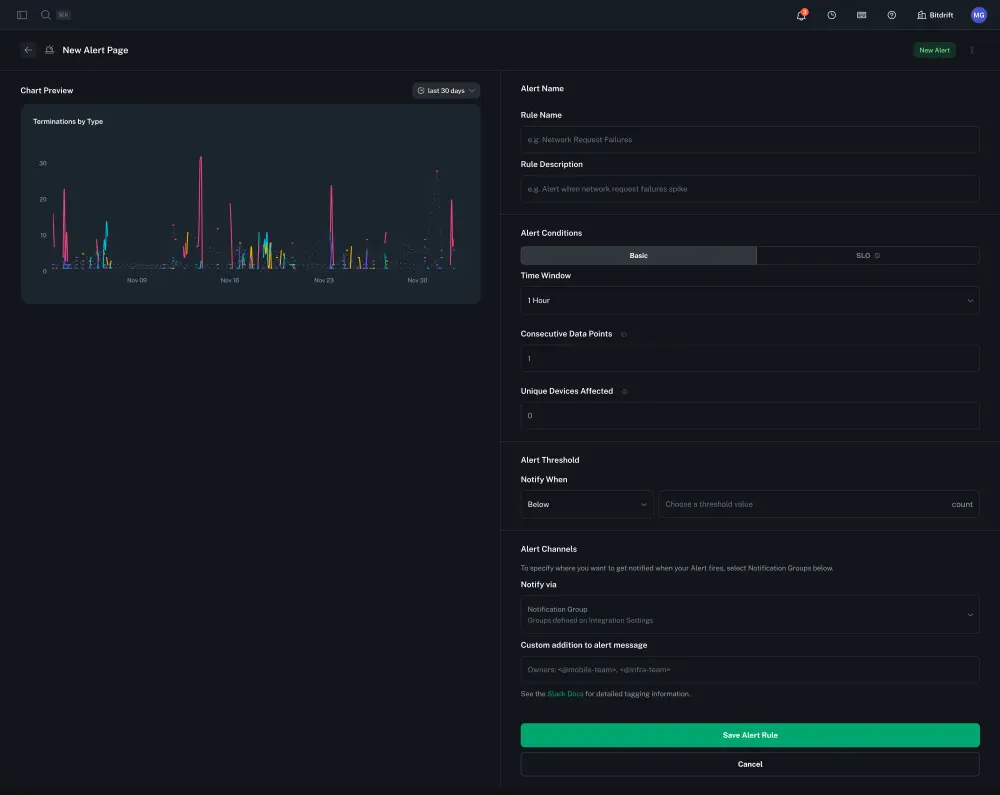Open the Slack Docs link

[x=565, y=693]
